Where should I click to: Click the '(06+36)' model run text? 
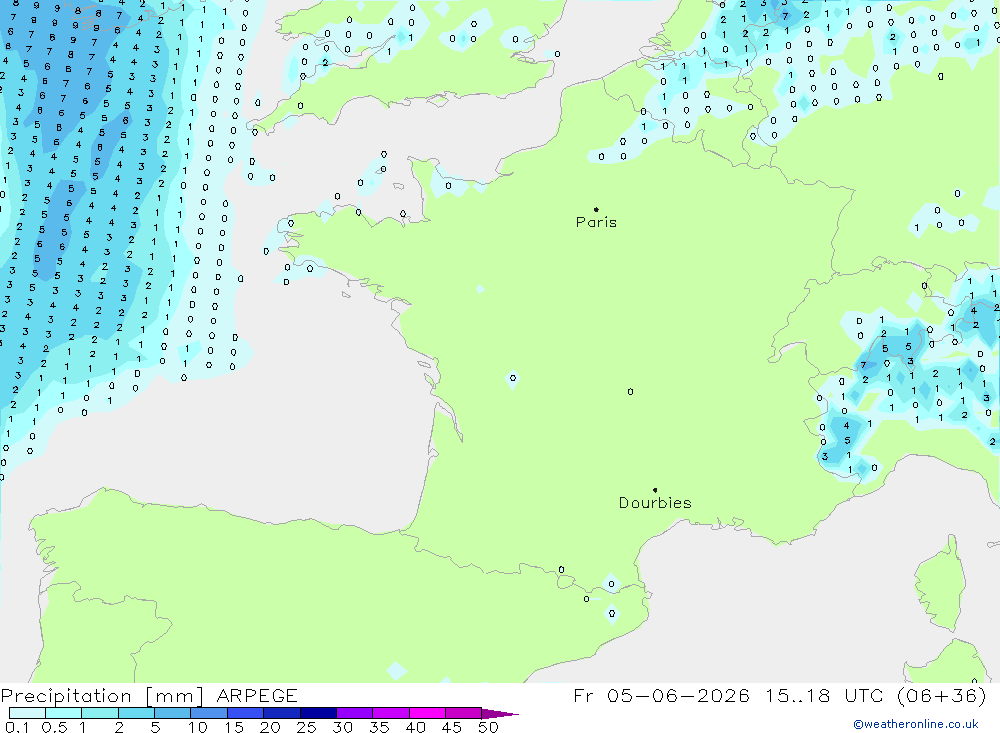coord(941,695)
